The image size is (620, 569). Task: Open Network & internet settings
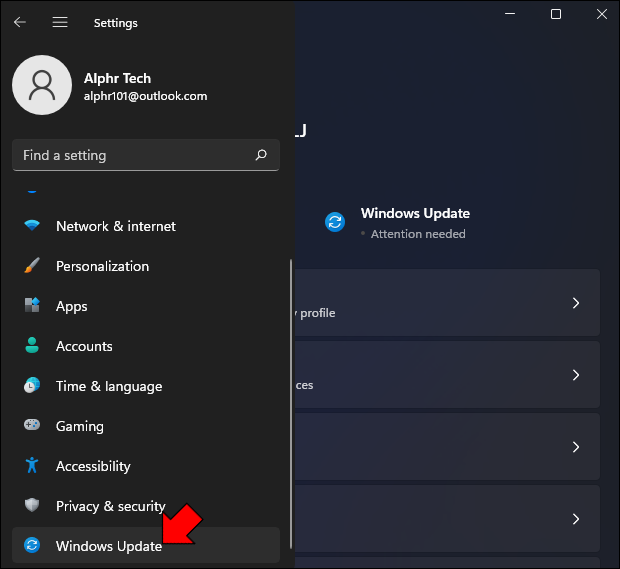tap(146, 226)
